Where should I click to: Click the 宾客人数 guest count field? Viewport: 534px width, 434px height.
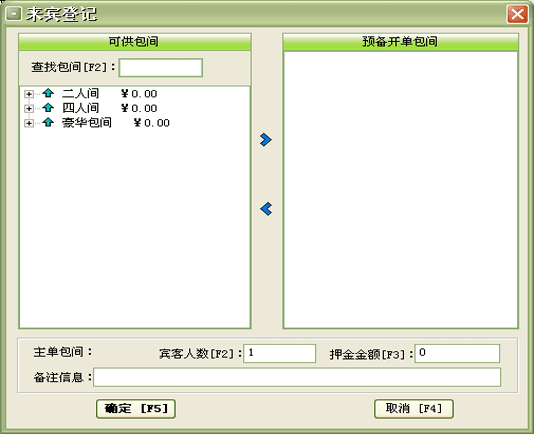click(280, 353)
